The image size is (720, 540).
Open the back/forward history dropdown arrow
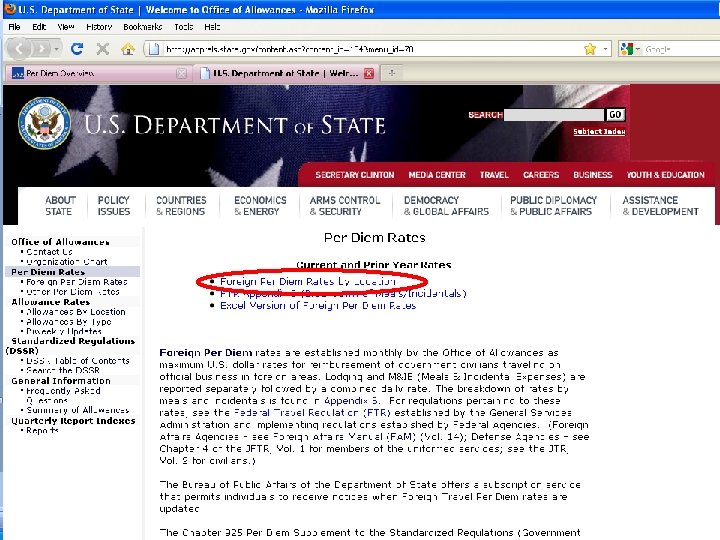(x=56, y=49)
